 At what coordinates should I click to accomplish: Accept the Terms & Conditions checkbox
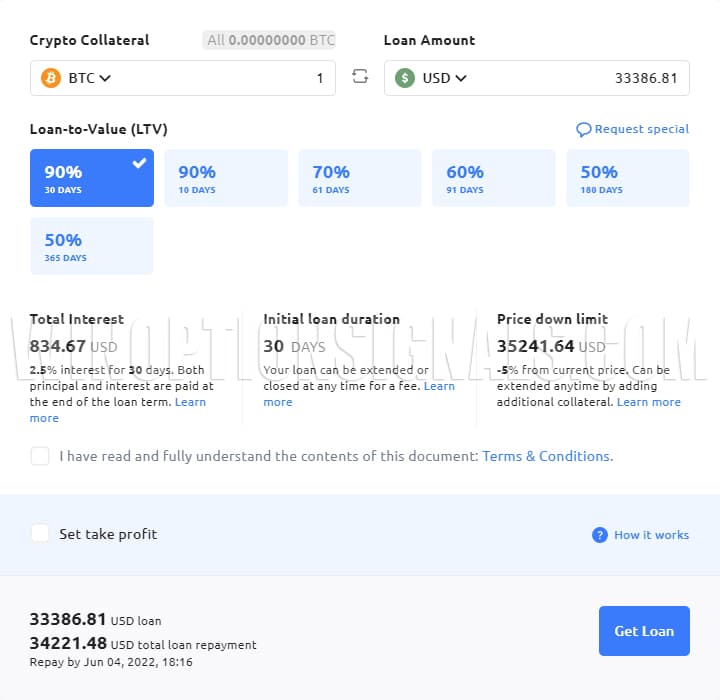(x=40, y=456)
